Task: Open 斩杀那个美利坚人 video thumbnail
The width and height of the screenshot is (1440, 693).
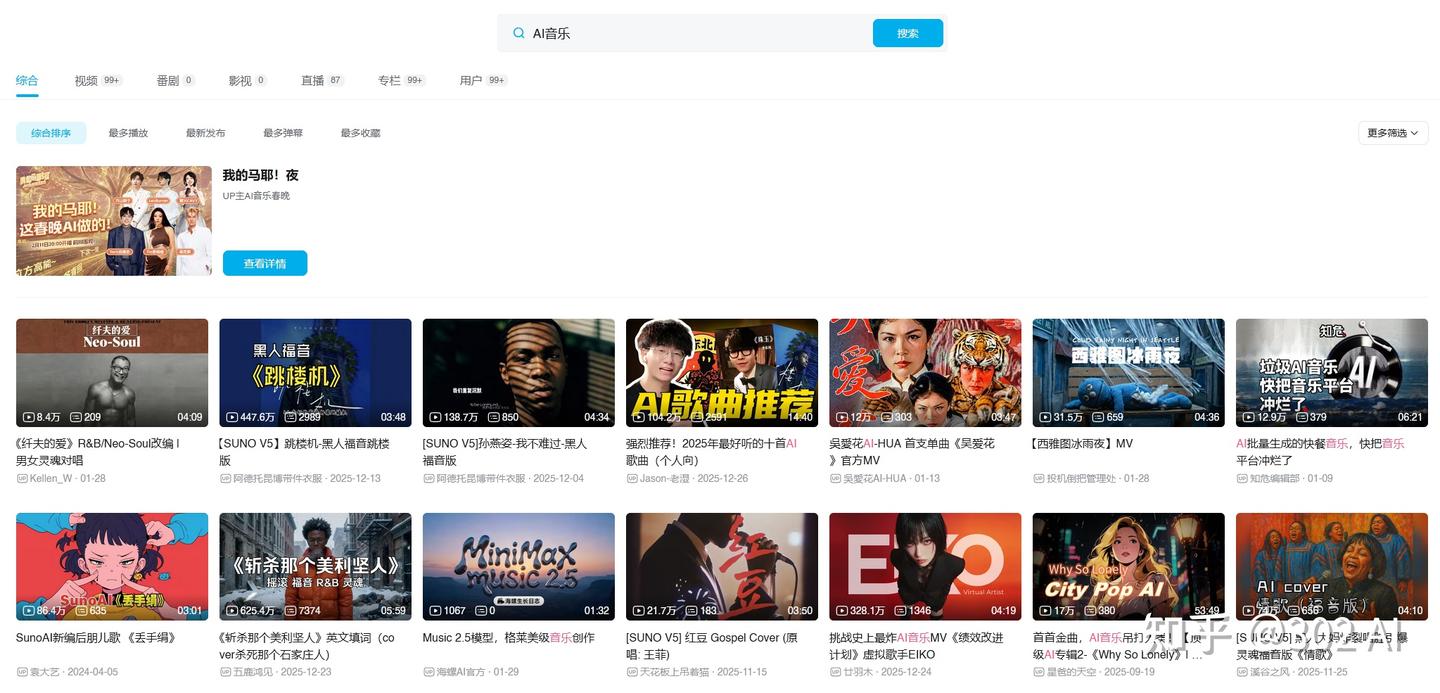Action: pyautogui.click(x=315, y=567)
